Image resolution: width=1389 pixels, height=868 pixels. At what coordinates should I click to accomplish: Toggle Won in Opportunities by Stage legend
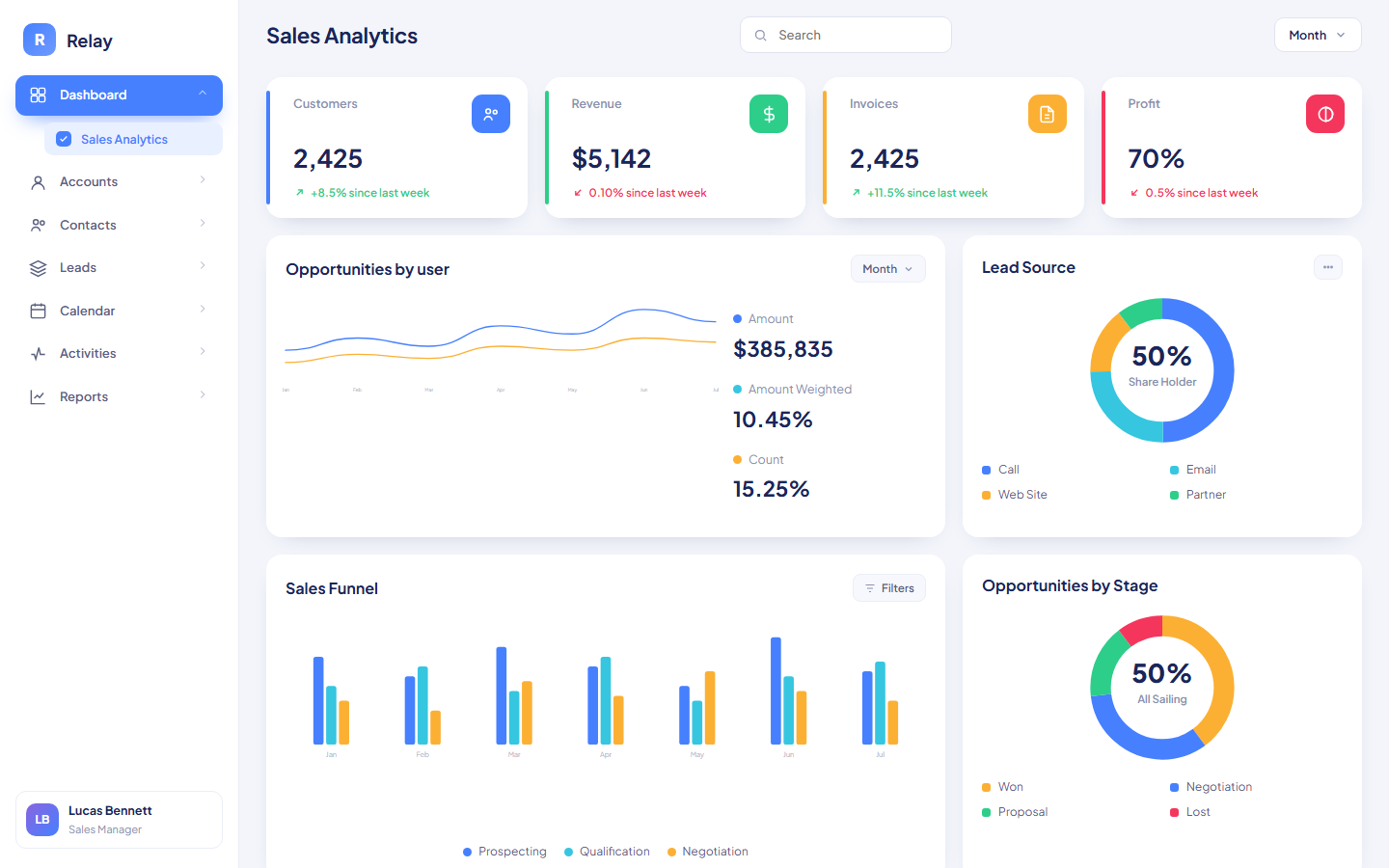coord(1002,787)
